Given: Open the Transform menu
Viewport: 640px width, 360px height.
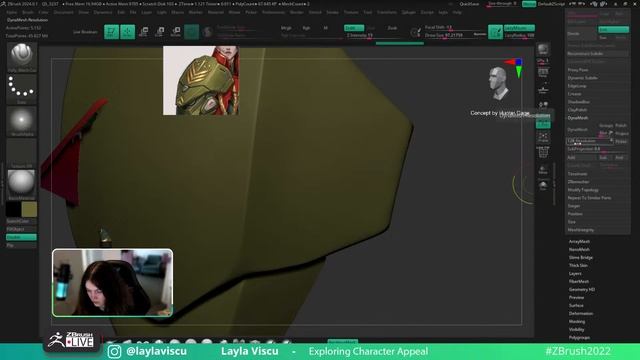Looking at the screenshot, I should coord(387,12).
